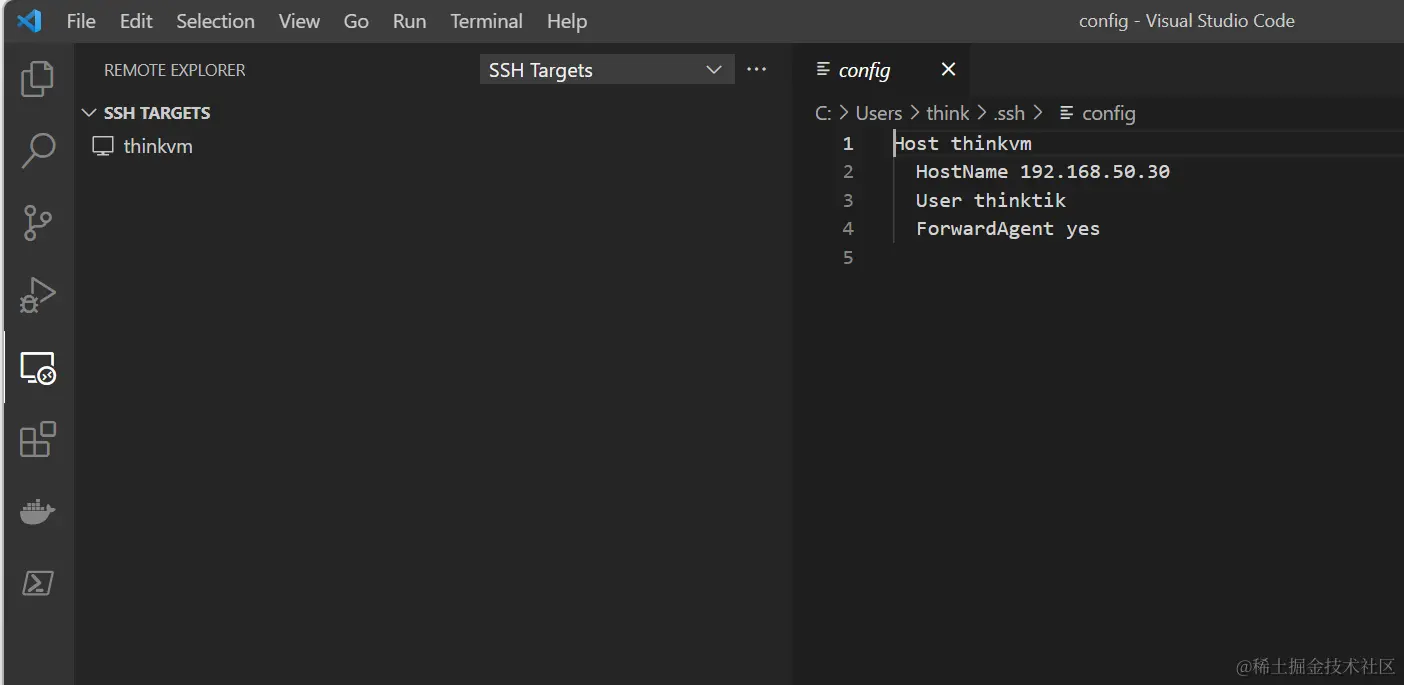Click the REMOTE EXPLORER panel title
Viewport: 1404px width, 685px height.
[x=175, y=70]
